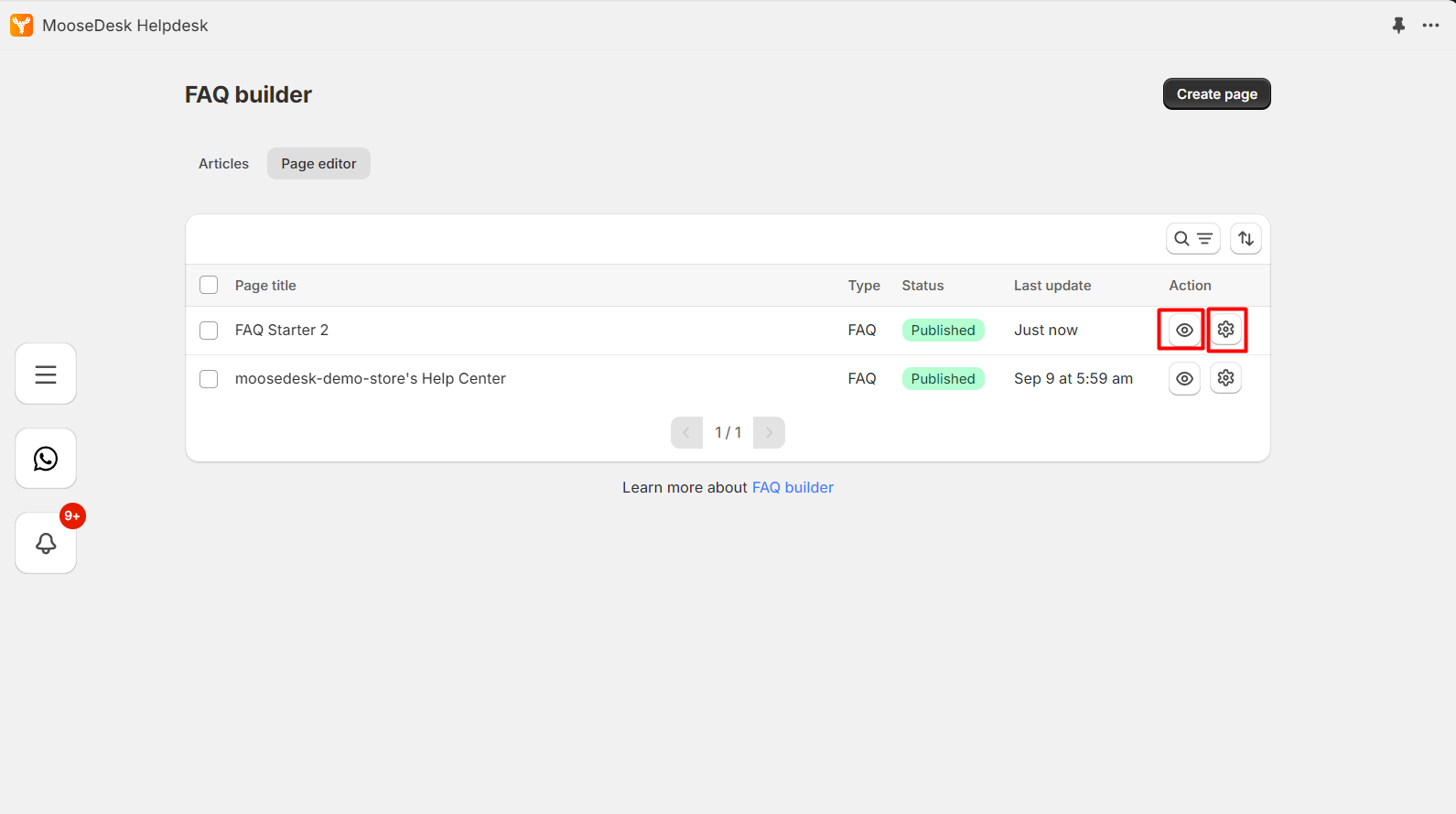Viewport: 1456px width, 814px height.
Task: Click the Last update column header
Action: [1052, 286]
